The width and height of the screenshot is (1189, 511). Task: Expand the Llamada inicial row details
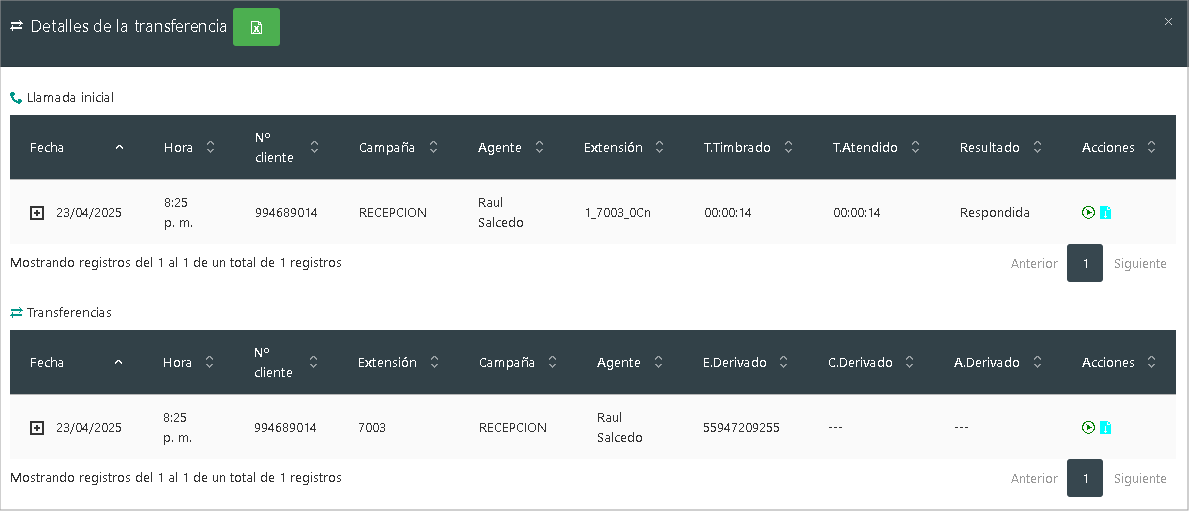[x=37, y=213]
